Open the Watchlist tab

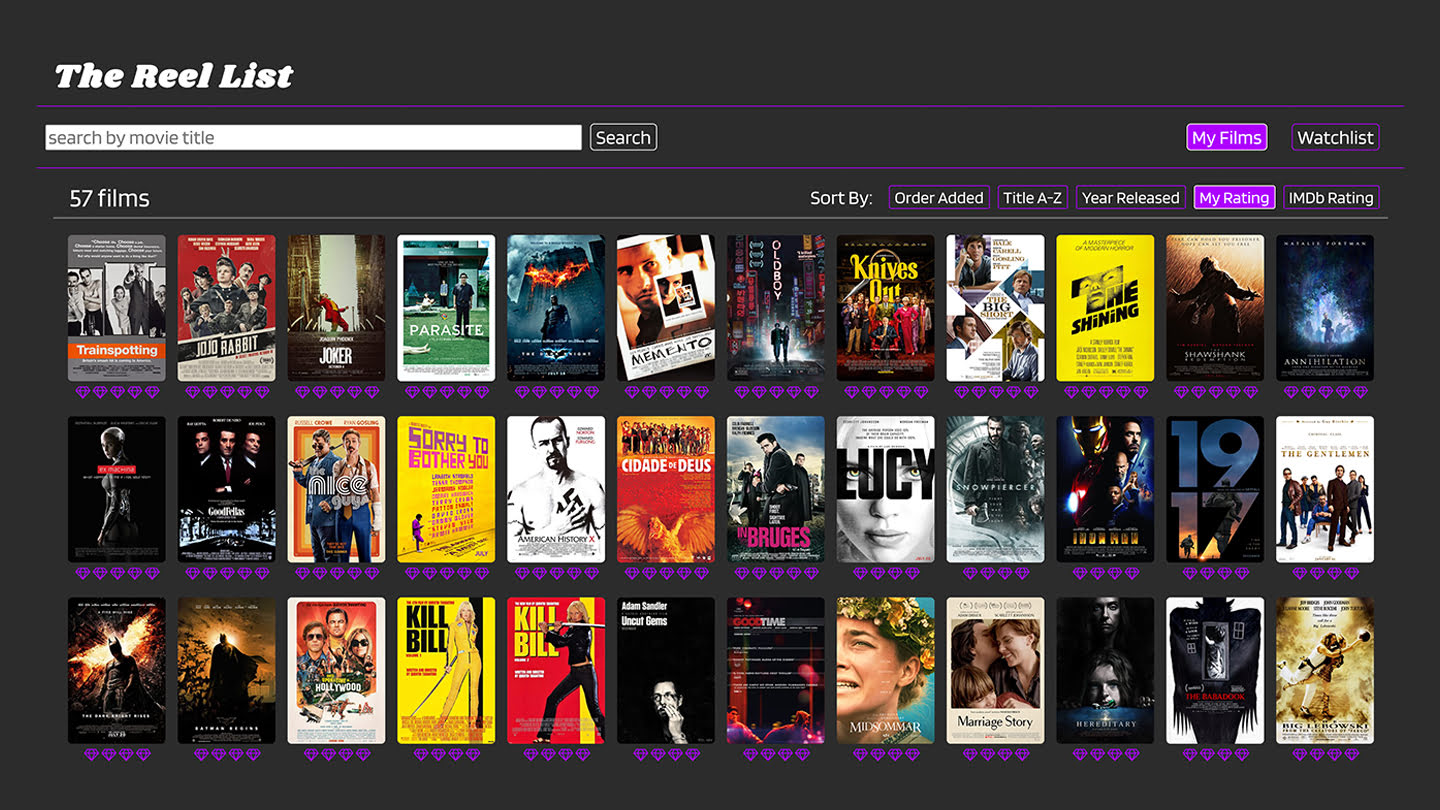click(1335, 138)
